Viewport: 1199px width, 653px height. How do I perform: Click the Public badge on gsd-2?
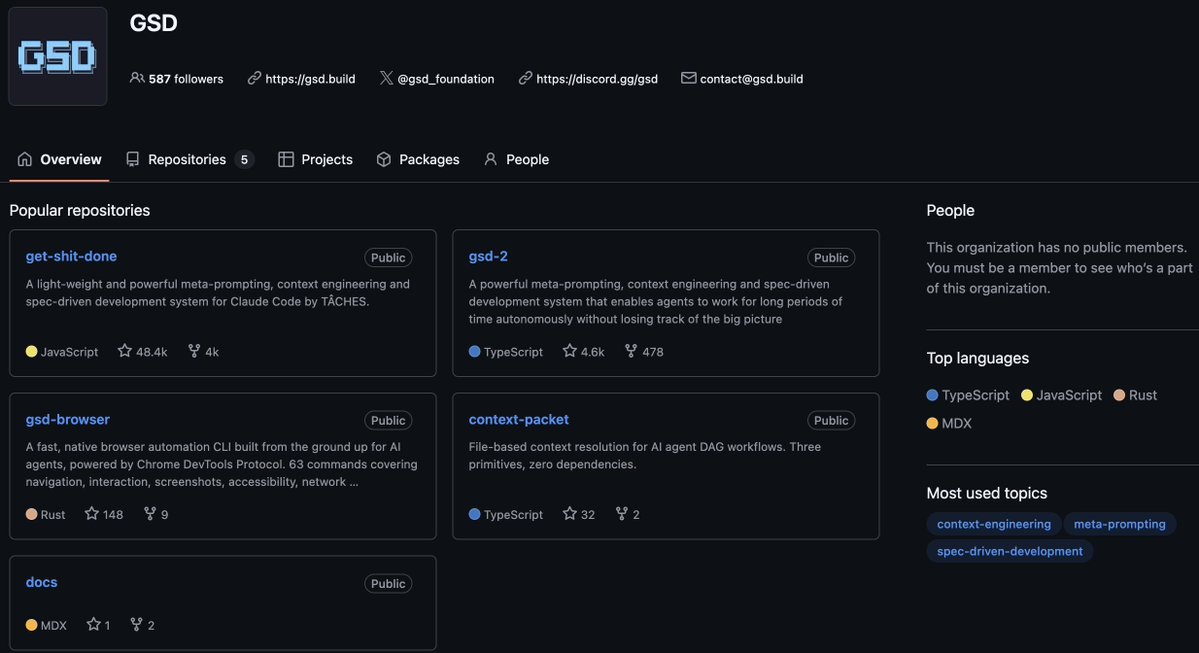click(830, 258)
